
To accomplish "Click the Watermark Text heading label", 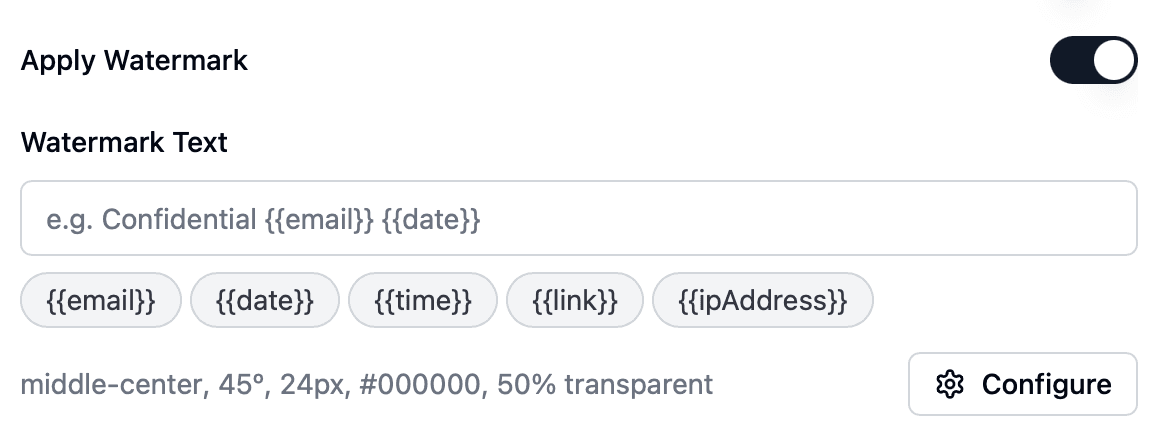I will tap(124, 142).
